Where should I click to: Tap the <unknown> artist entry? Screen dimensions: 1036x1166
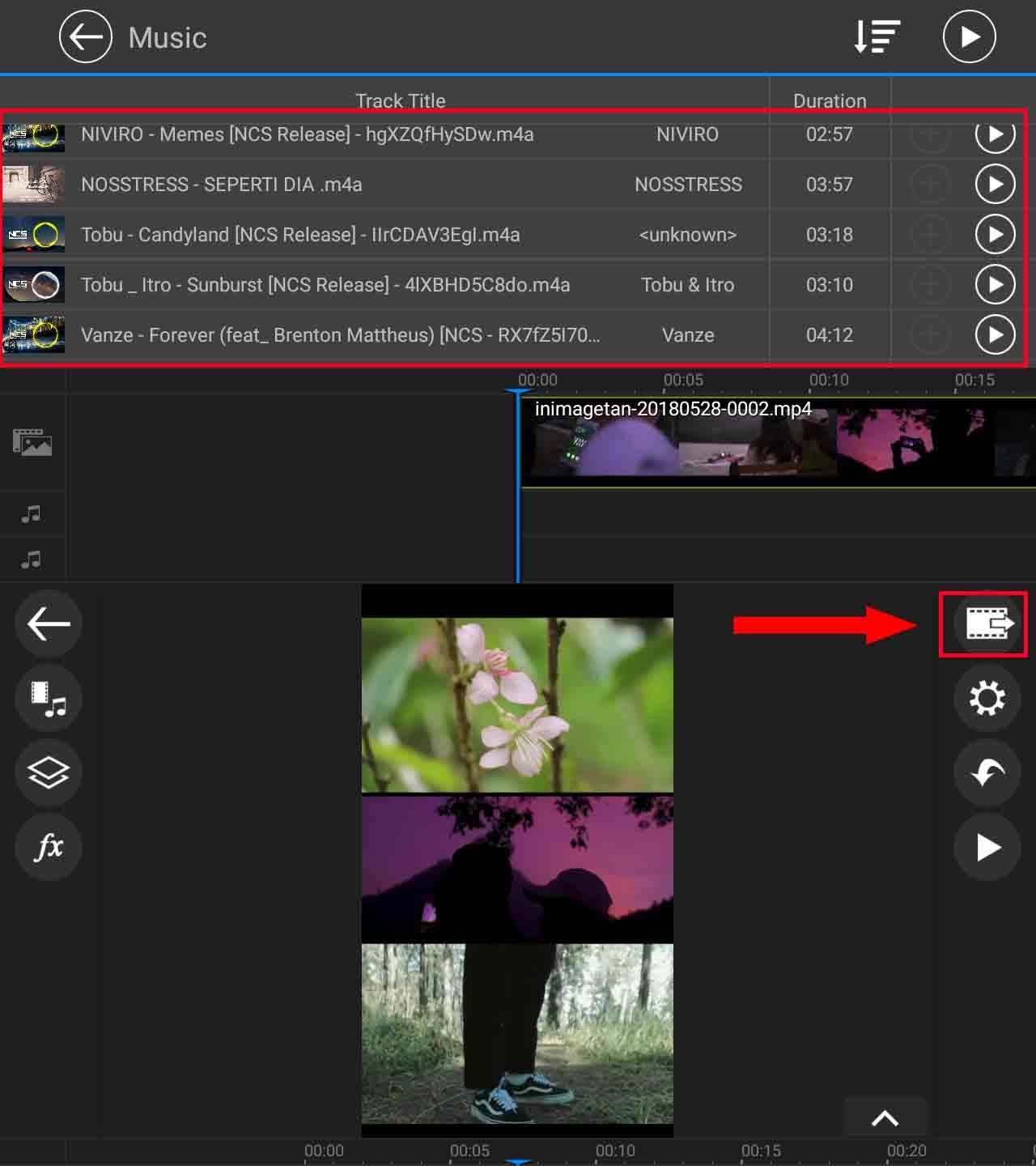click(688, 235)
